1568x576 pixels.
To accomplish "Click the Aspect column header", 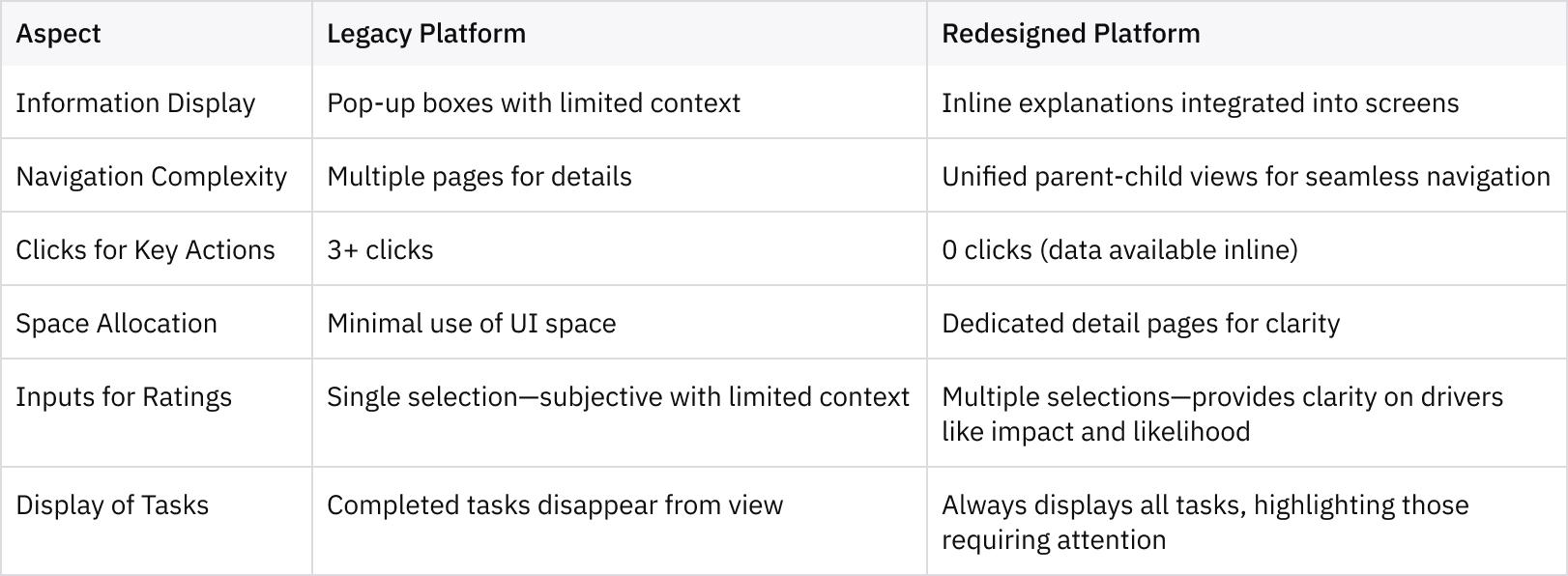I will pyautogui.click(x=156, y=34).
